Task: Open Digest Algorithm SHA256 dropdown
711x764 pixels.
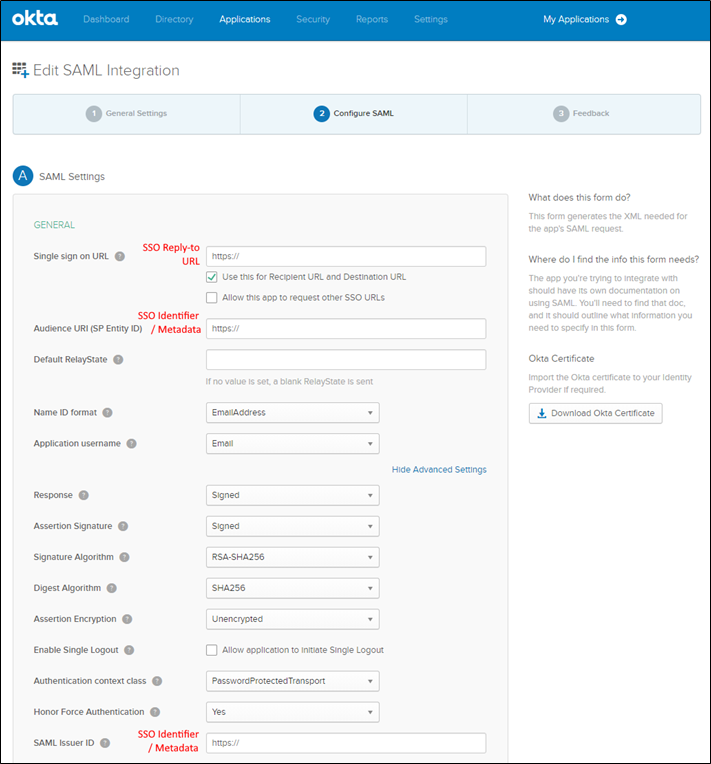Action: click(292, 588)
